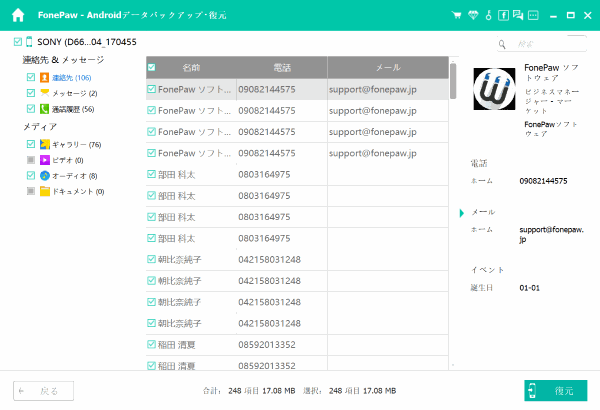Click the video category icon
Screen dimensions: 600x410
(x=45, y=160)
